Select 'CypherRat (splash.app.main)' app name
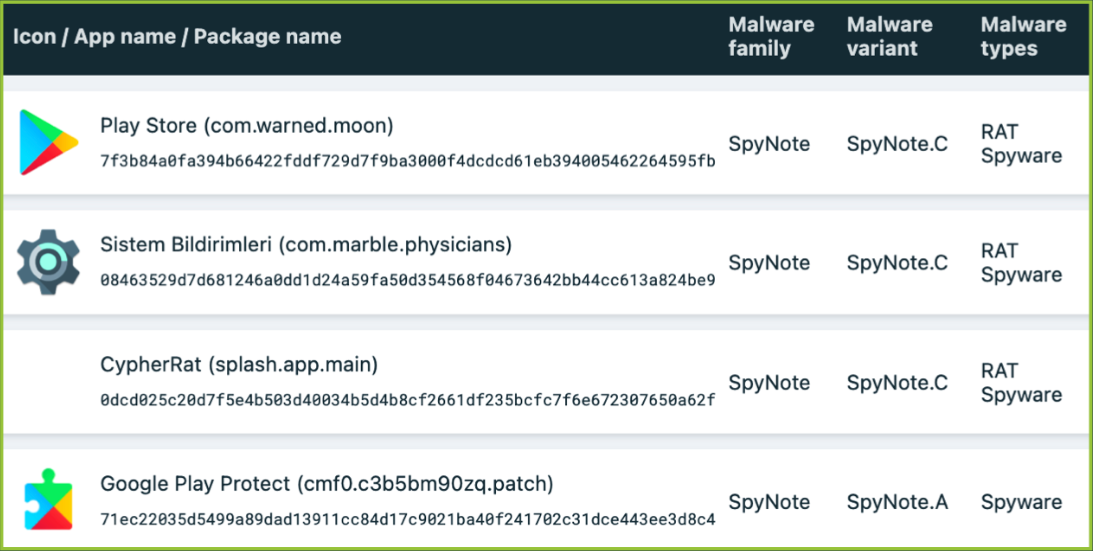 click(x=239, y=365)
